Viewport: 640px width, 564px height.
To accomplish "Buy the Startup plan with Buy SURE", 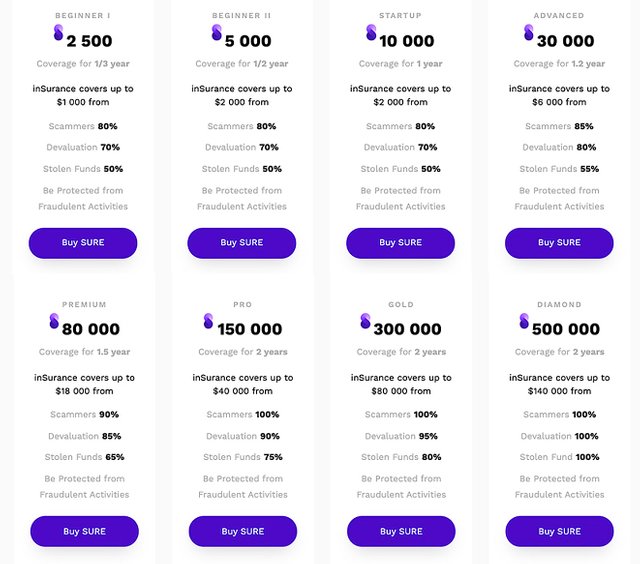I will (400, 243).
